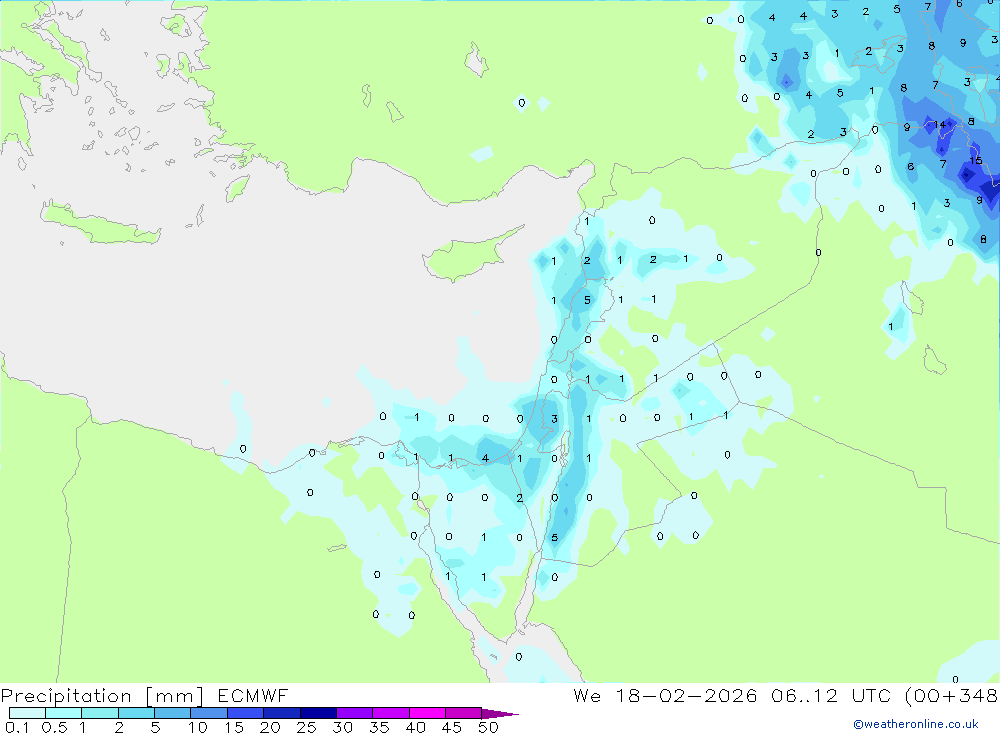
Task: Select the 1–2 mm legend color box
Action: (x=99, y=713)
